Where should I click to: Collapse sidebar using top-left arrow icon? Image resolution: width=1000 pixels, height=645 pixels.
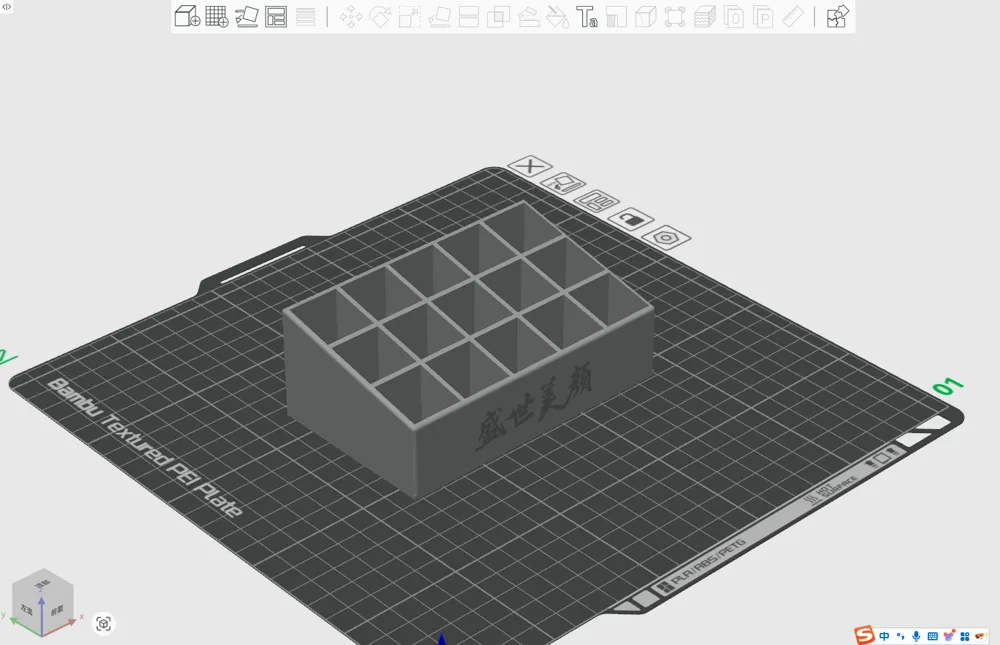(6, 6)
